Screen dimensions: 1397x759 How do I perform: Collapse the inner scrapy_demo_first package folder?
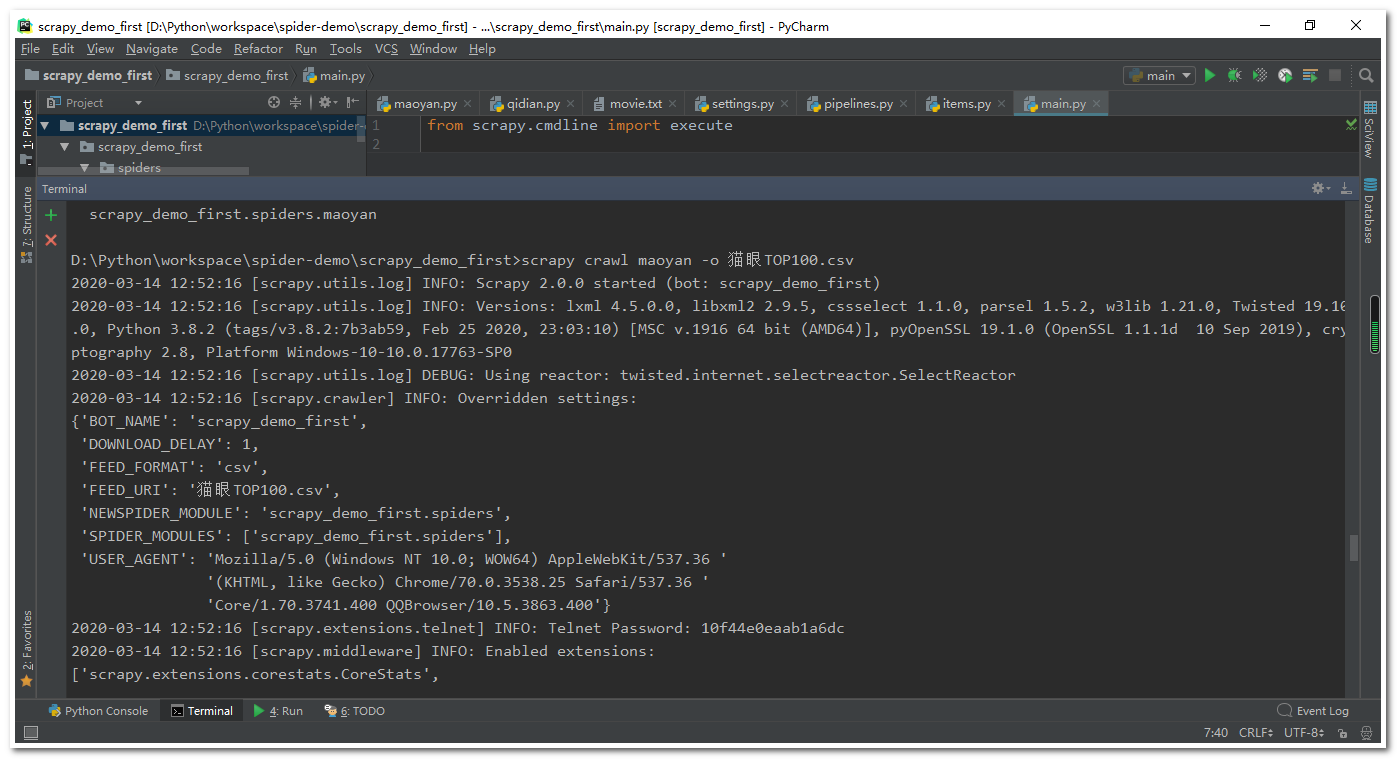pyautogui.click(x=65, y=147)
